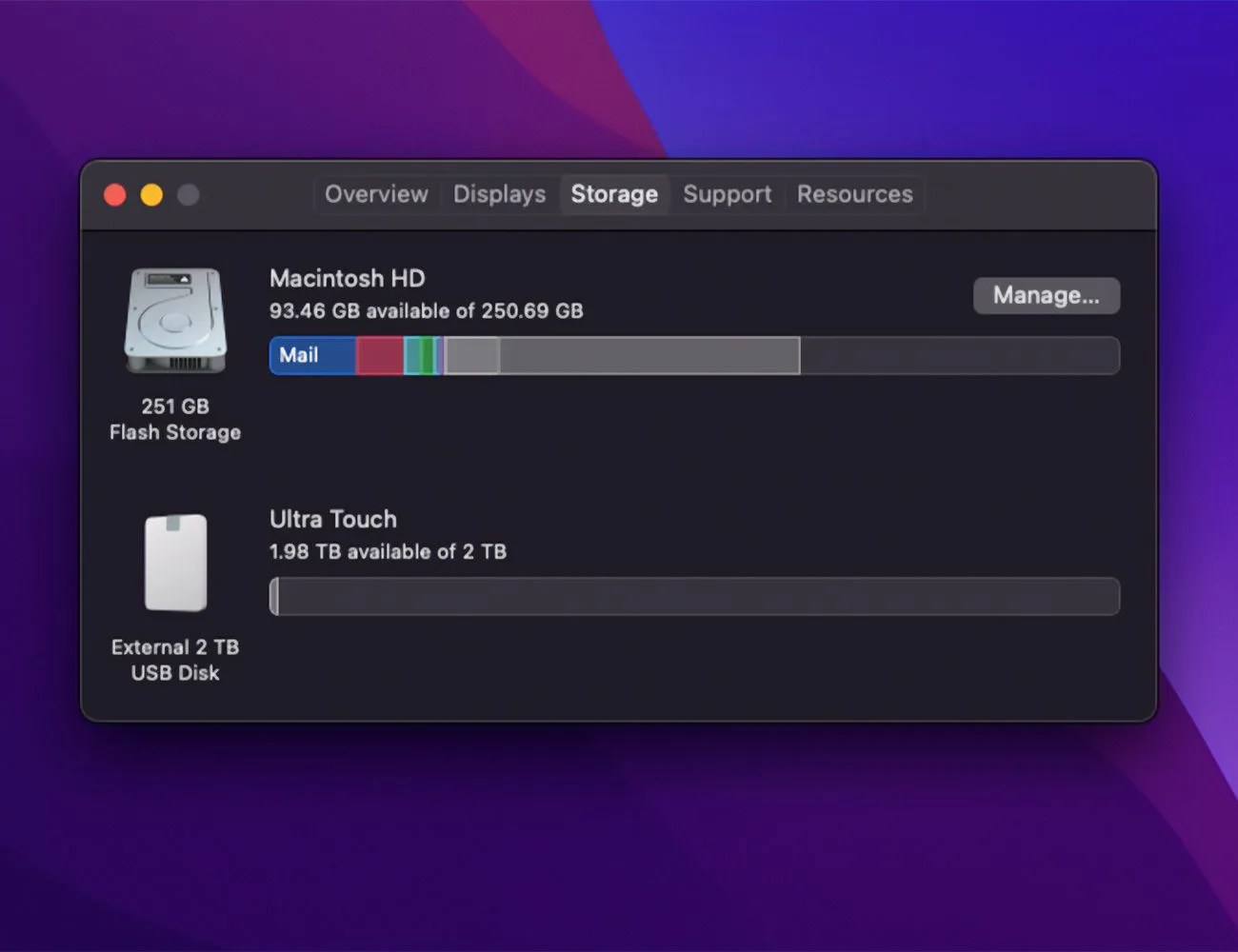The height and width of the screenshot is (952, 1238).
Task: Click the teal storage bar segment
Action: (x=412, y=356)
